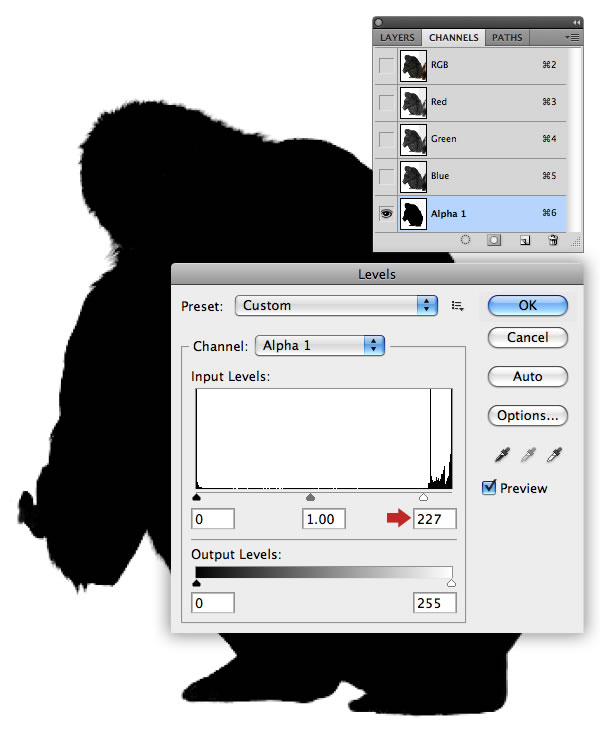
Task: Click load channel as selection icon
Action: [x=465, y=240]
